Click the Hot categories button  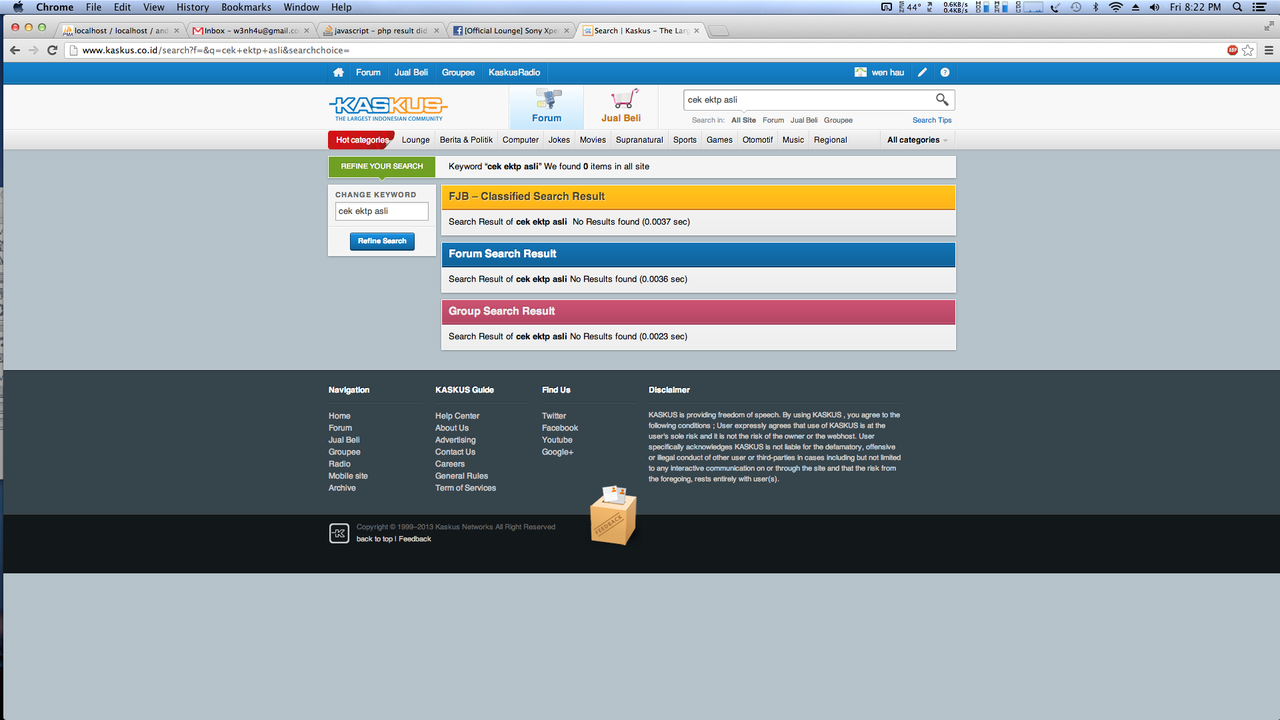(361, 140)
